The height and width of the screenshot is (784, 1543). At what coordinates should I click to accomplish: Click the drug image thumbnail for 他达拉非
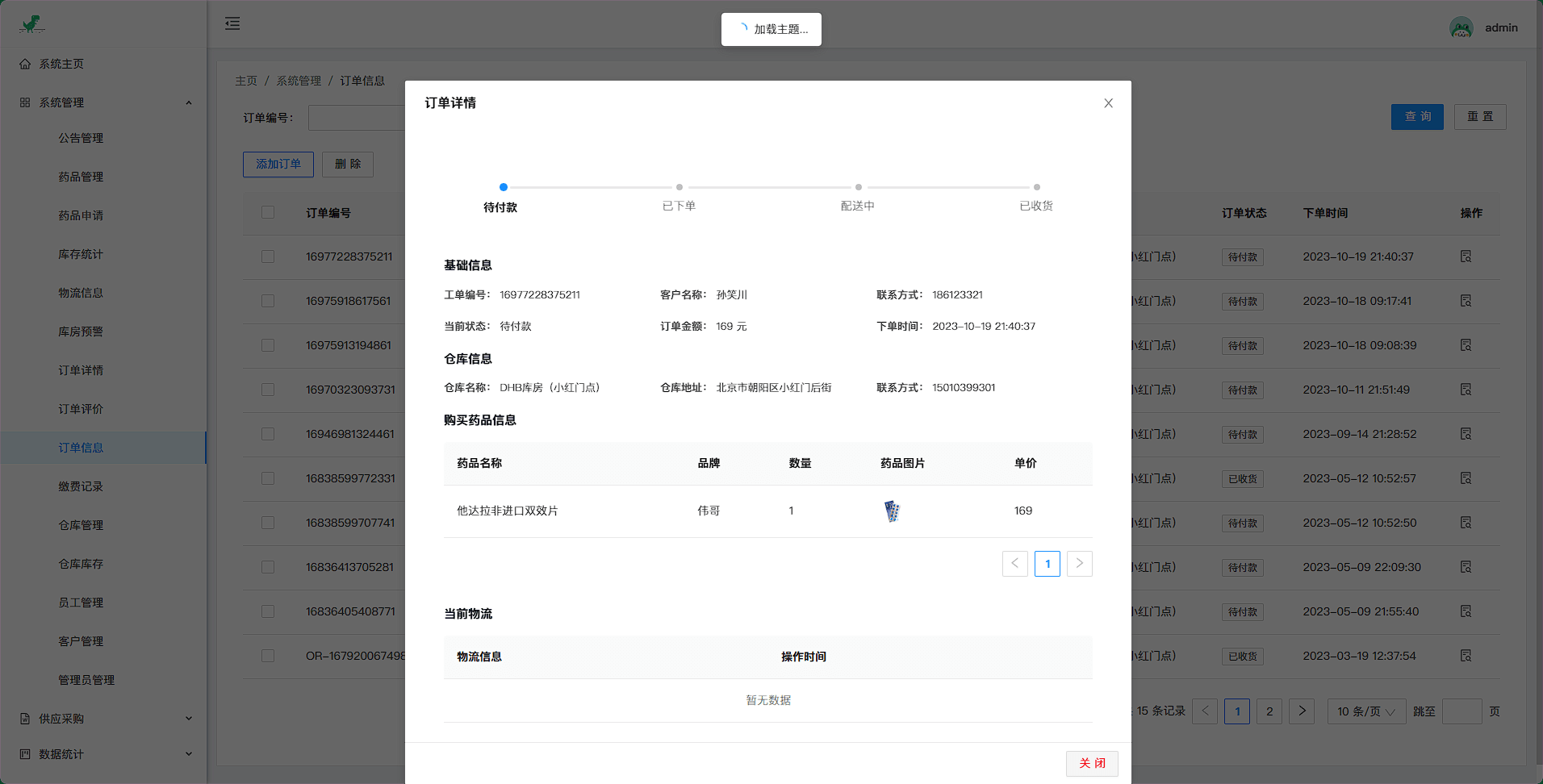tap(892, 511)
